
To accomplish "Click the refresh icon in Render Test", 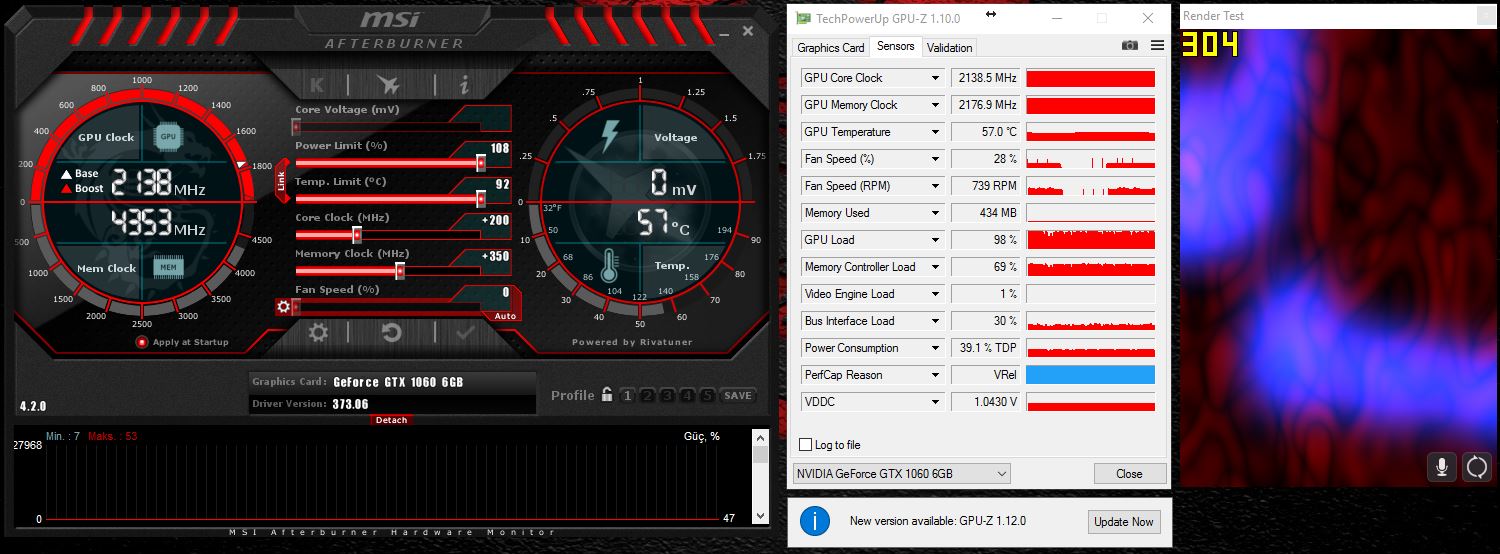I will 1477,466.
